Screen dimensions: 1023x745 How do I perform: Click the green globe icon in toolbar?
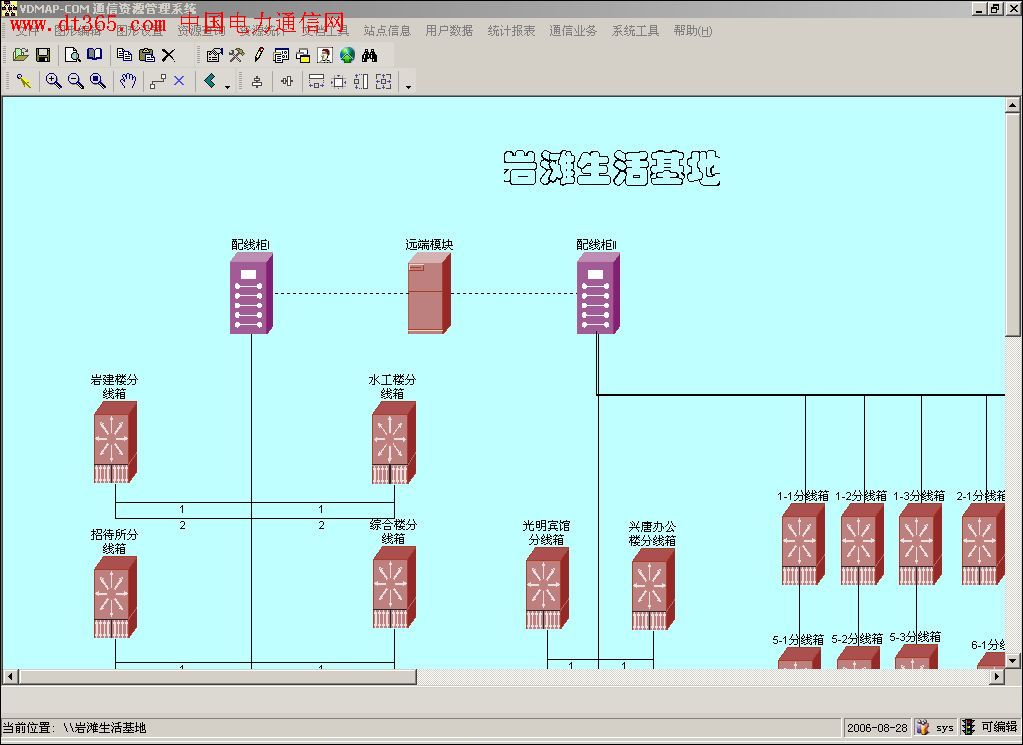point(347,55)
